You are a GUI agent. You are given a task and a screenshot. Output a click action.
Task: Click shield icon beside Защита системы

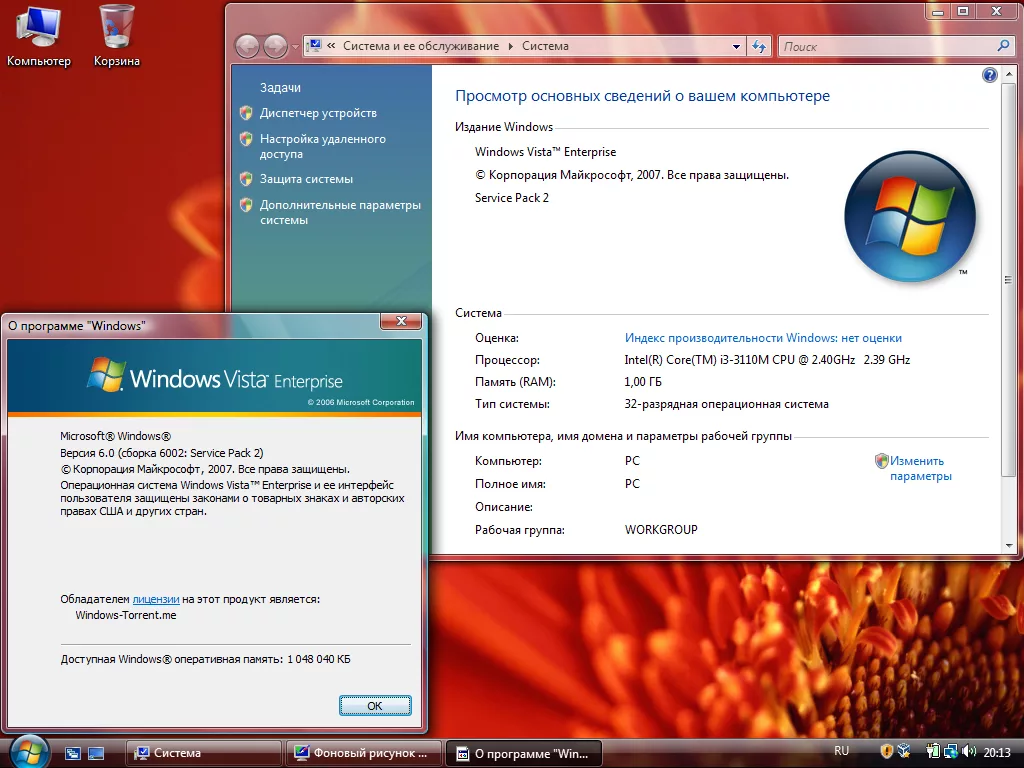coord(246,178)
